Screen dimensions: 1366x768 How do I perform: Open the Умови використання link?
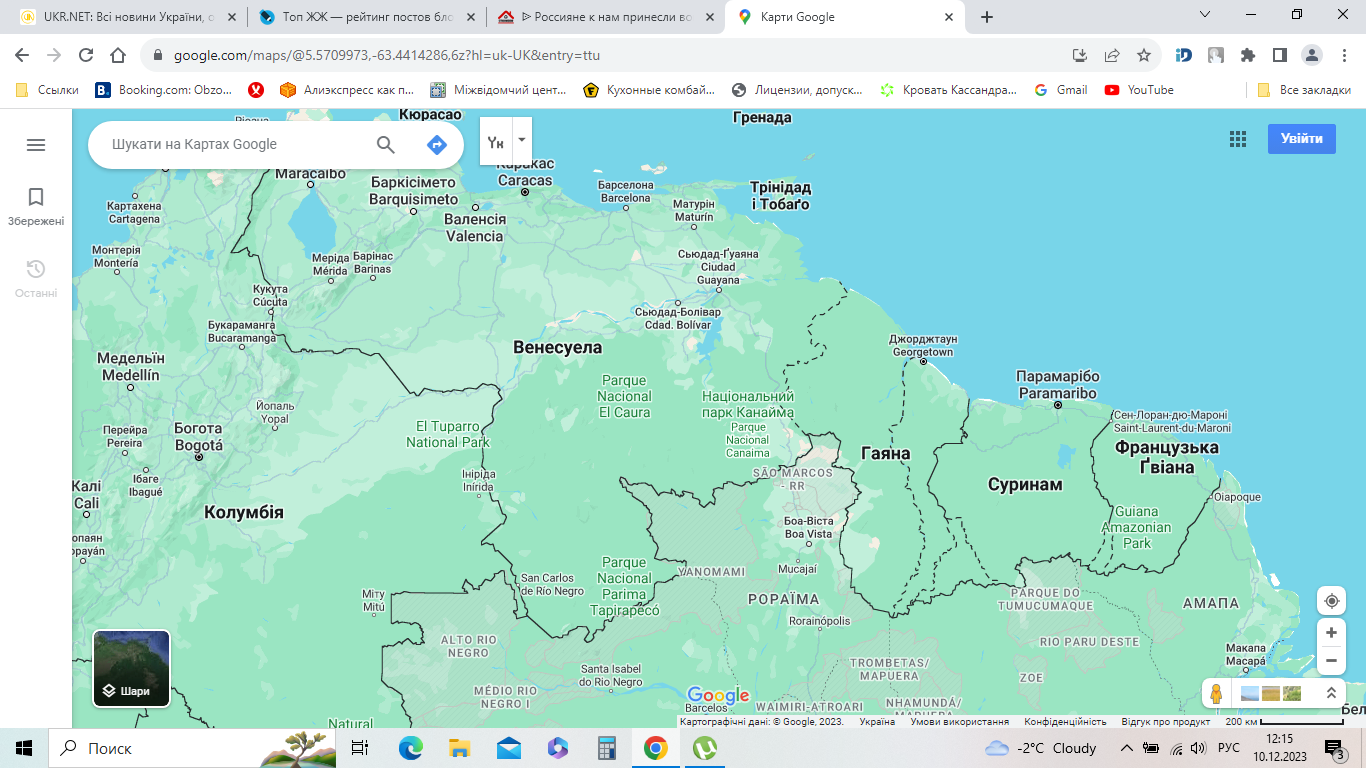coord(959,722)
